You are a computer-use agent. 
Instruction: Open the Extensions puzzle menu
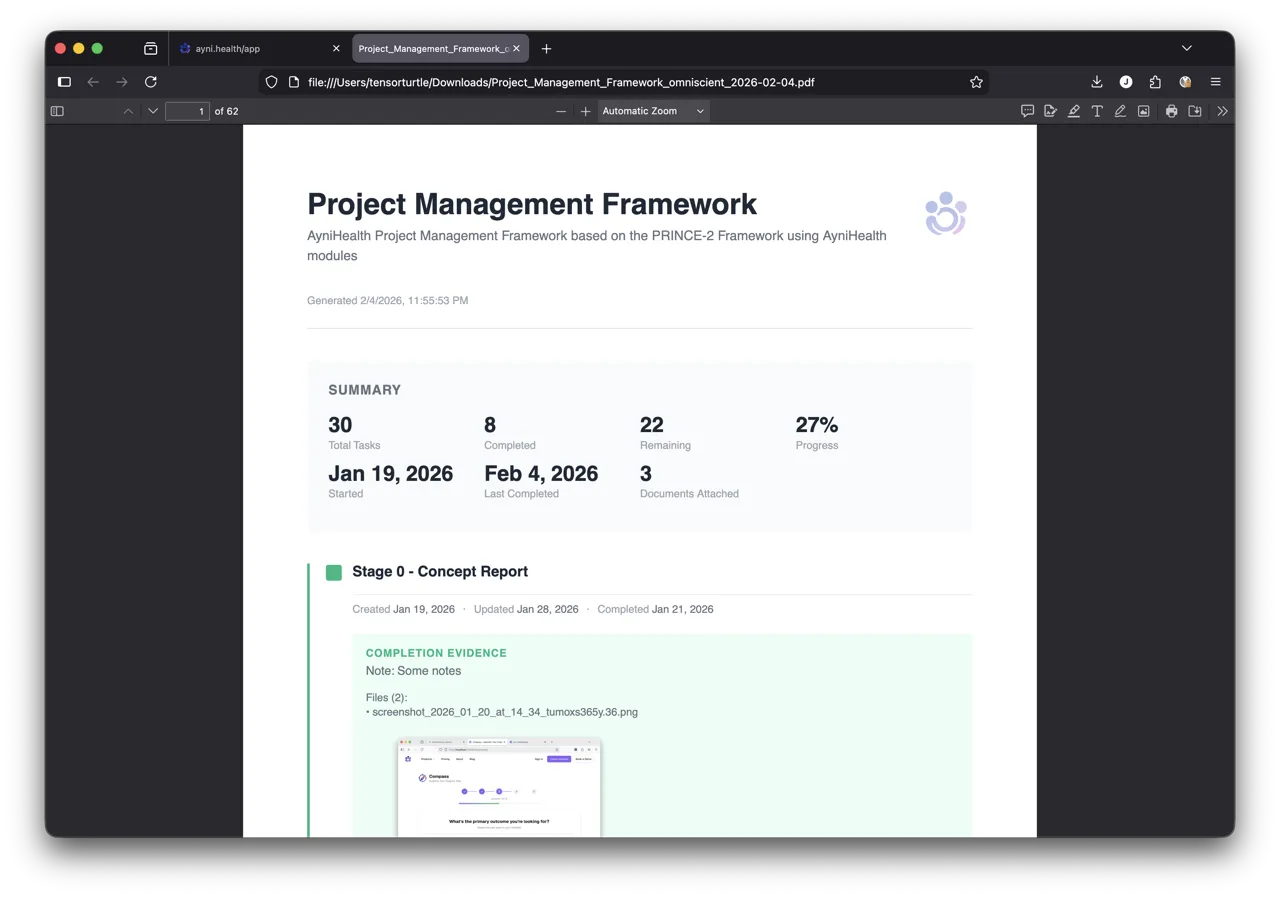tap(1155, 82)
